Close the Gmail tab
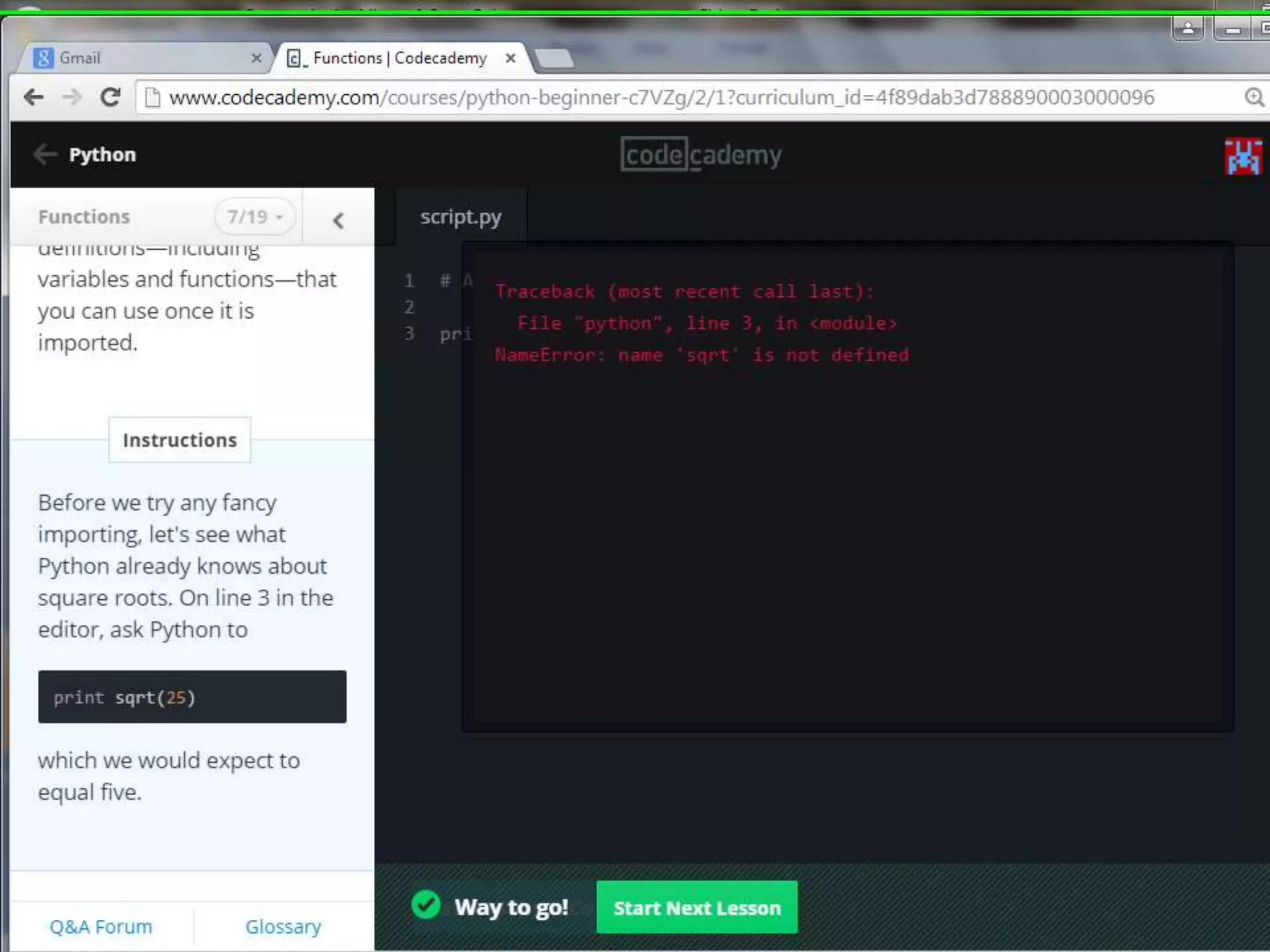 pos(256,58)
